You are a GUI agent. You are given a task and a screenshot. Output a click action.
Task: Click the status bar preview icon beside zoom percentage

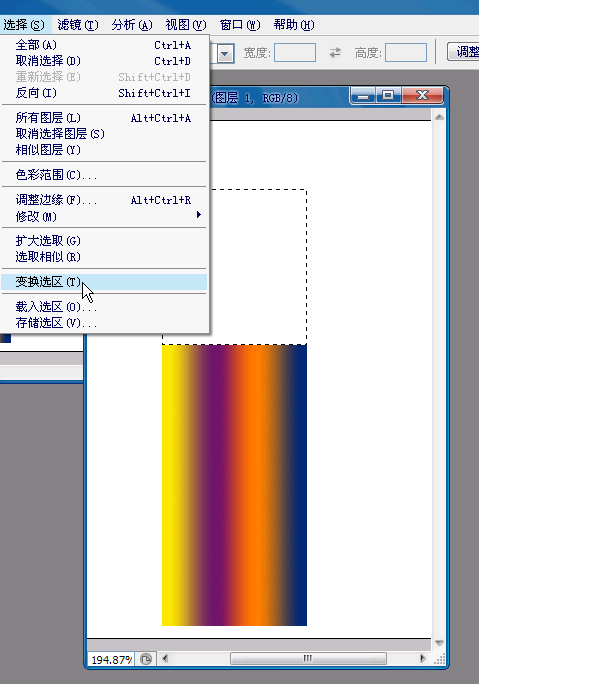[146, 659]
